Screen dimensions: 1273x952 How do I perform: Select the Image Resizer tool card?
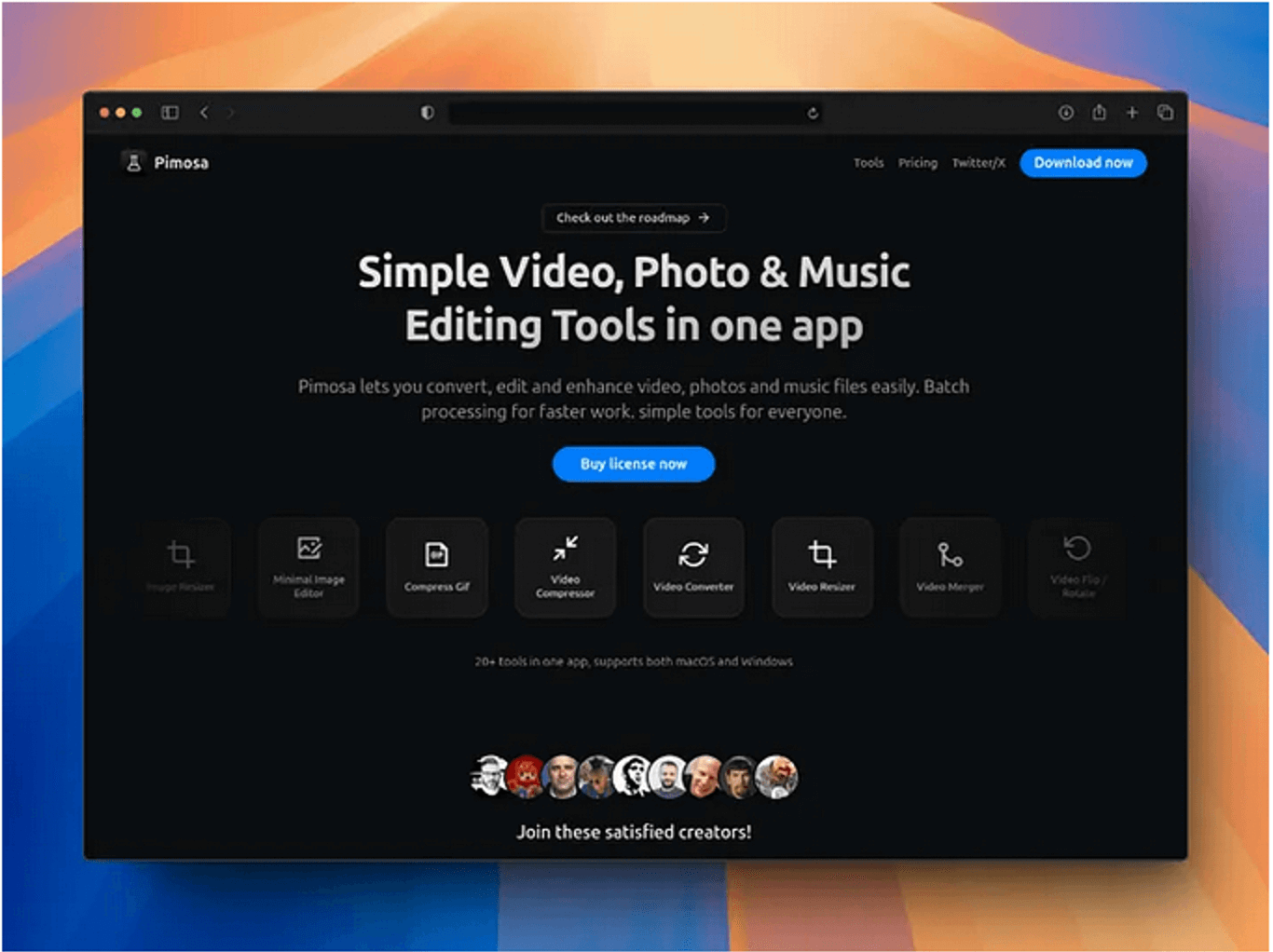tap(181, 566)
